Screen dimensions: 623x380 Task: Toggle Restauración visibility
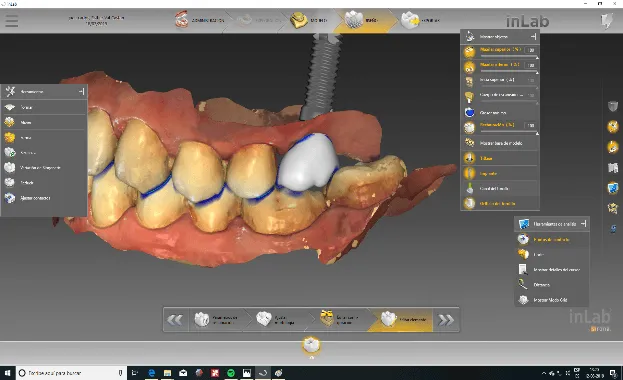(470, 127)
